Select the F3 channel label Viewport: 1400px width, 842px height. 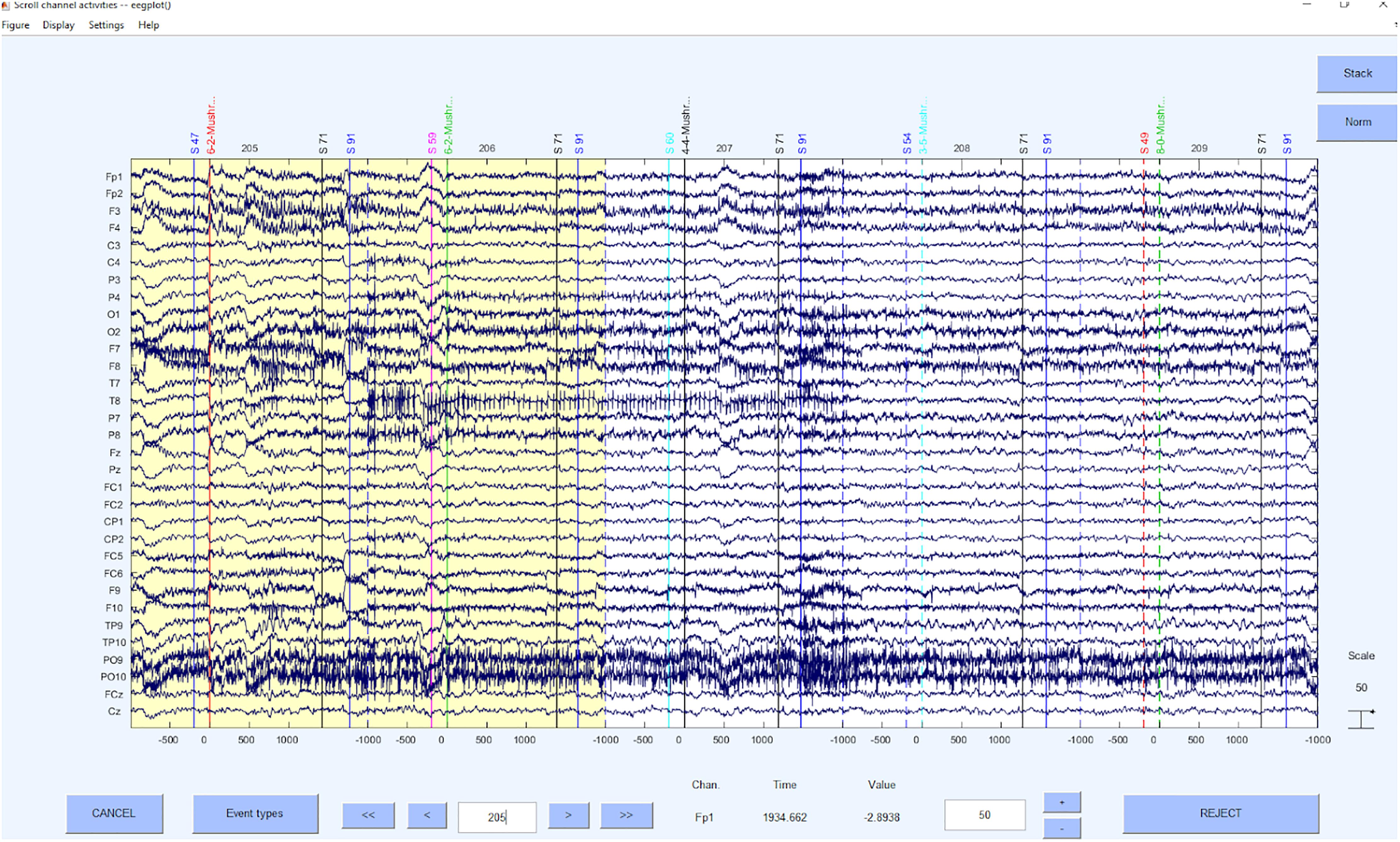[x=115, y=211]
